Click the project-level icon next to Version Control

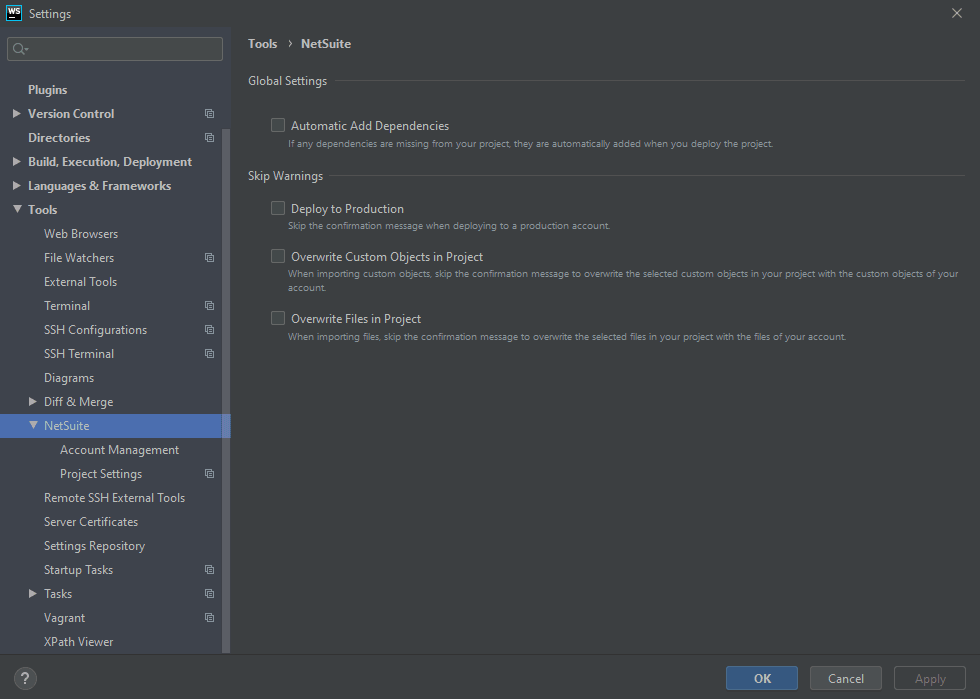tap(209, 114)
